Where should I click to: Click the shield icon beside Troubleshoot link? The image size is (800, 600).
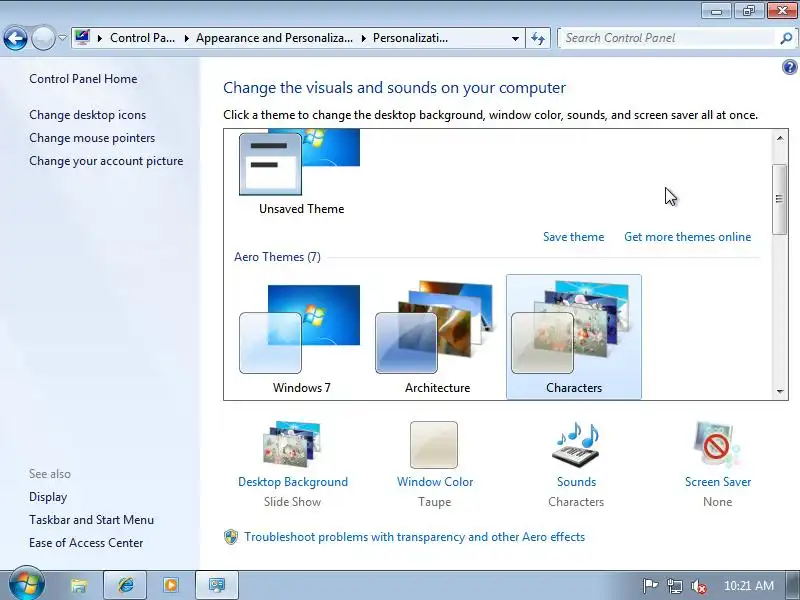pos(231,537)
